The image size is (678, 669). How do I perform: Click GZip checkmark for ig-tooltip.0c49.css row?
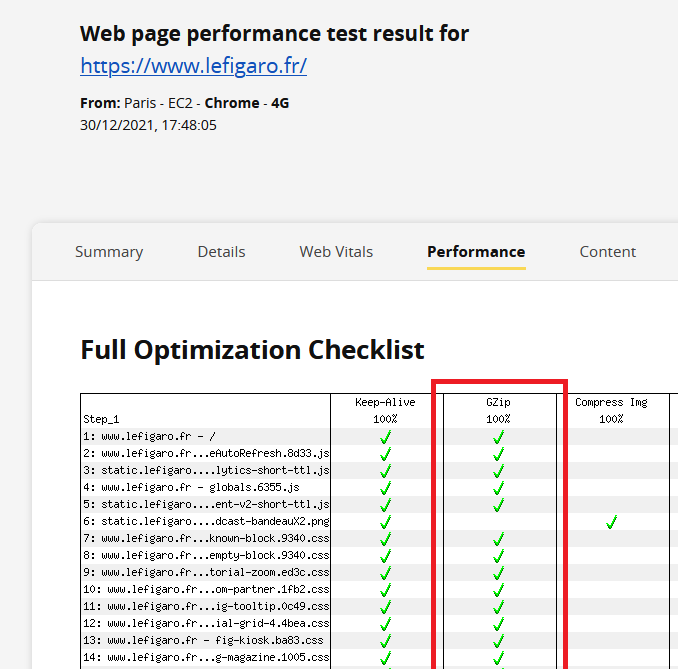click(498, 607)
